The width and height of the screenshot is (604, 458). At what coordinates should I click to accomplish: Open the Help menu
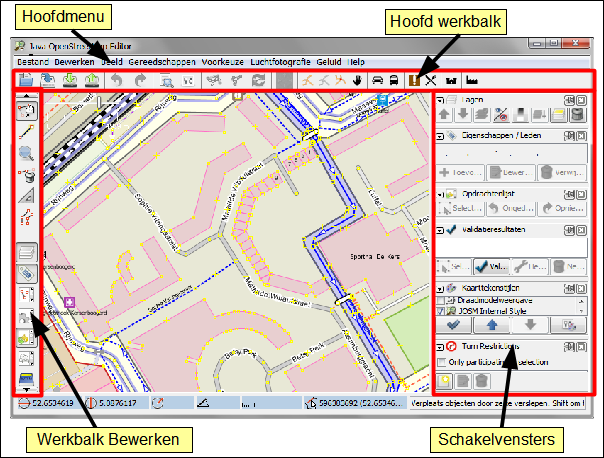pos(356,62)
